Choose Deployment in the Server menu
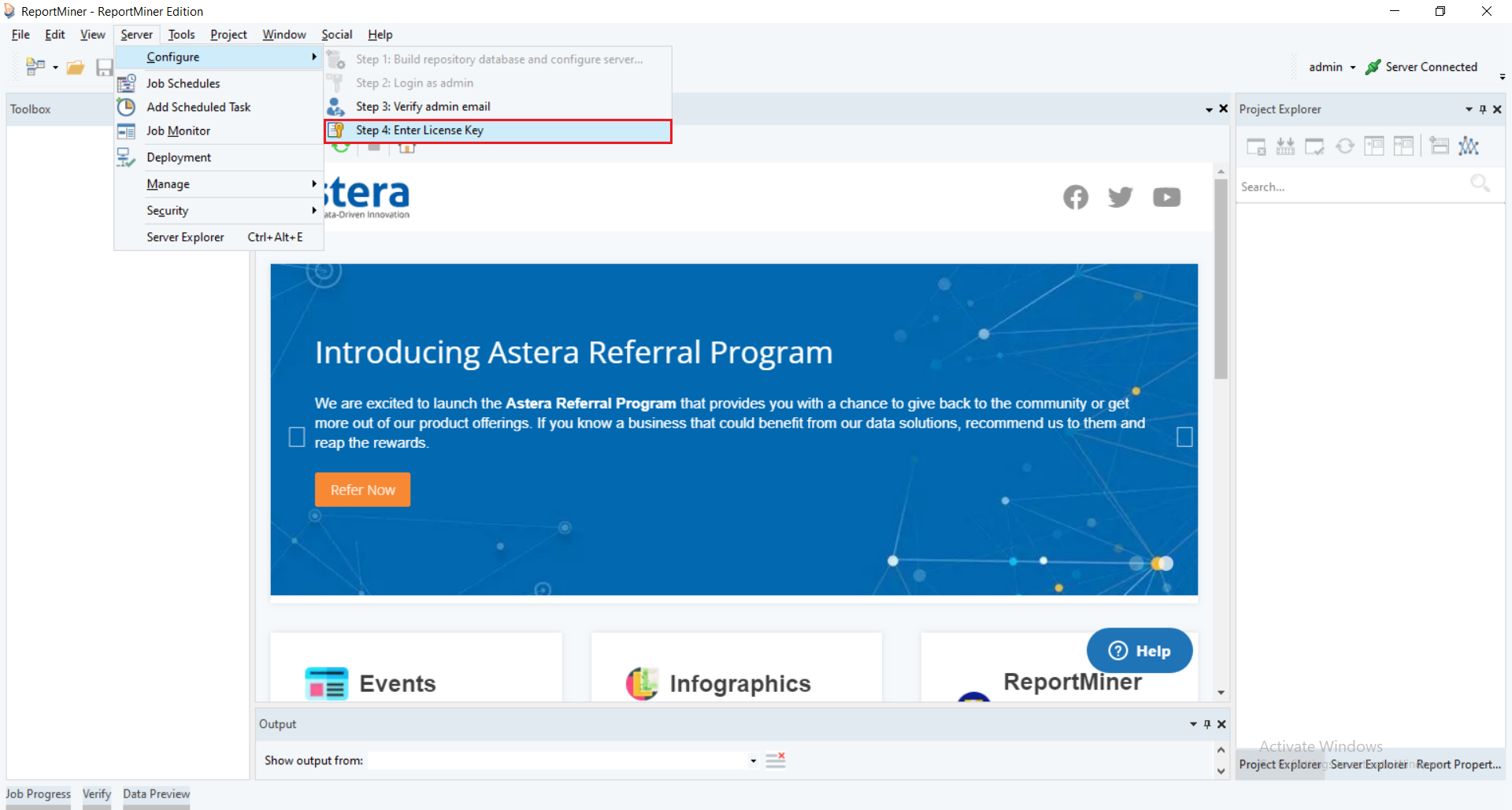This screenshot has height=810, width=1512. pos(220,157)
